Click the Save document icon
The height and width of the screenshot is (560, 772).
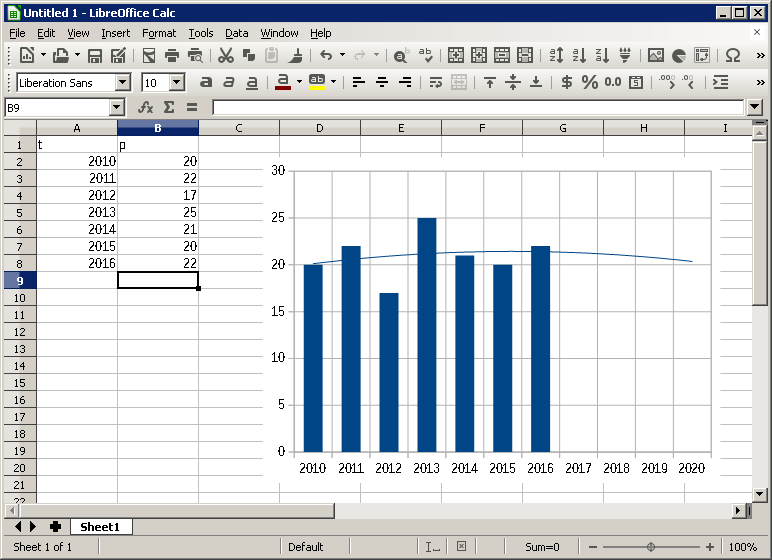click(x=95, y=56)
